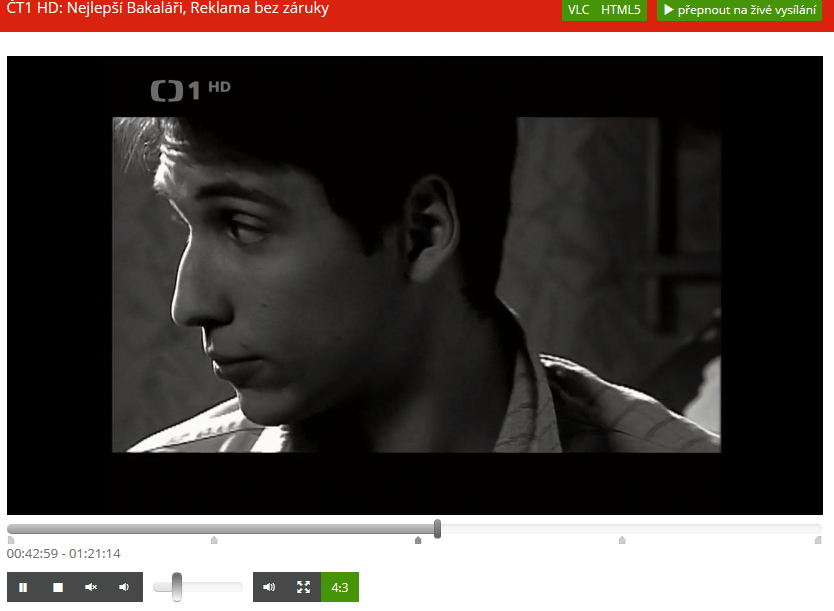This screenshot has width=834, height=611.
Task: Click the time display 00:42:59 - 01:21:14
Action: 64,554
